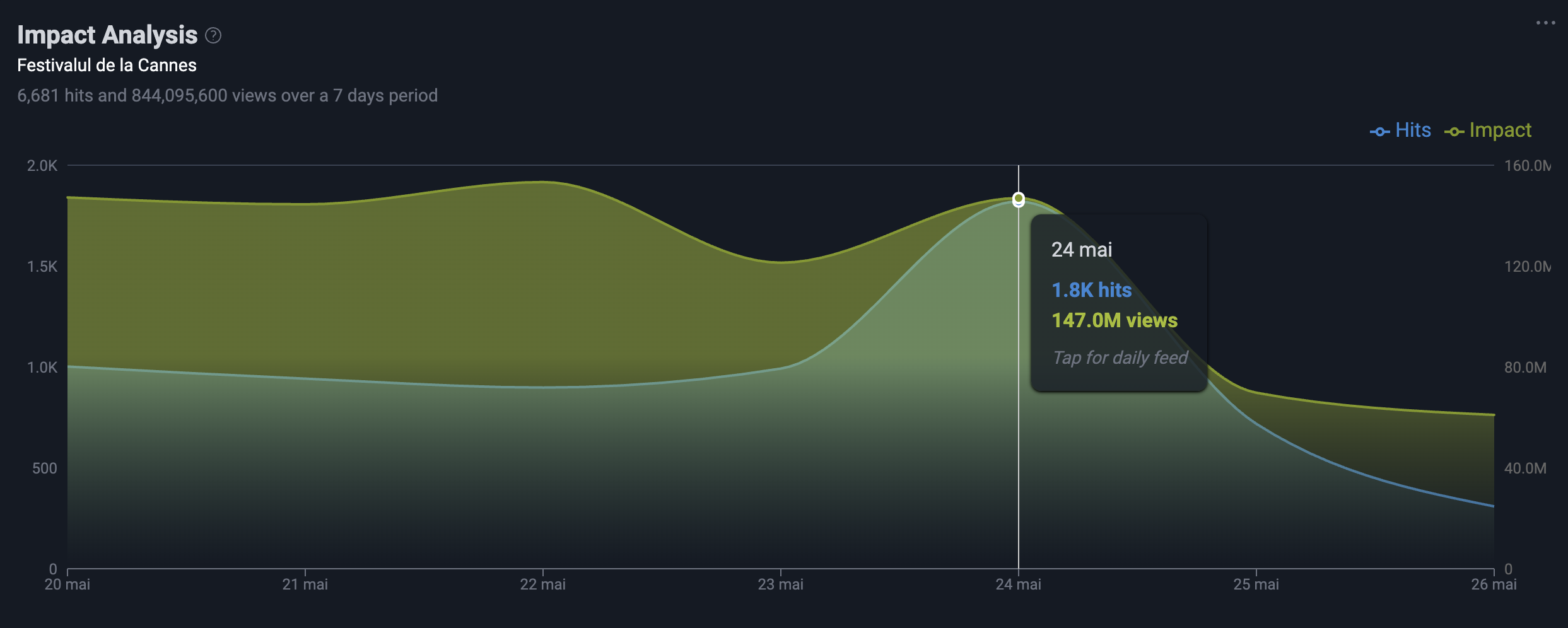
Task: Click the highlighted data point on 24 mai
Action: [x=1018, y=199]
